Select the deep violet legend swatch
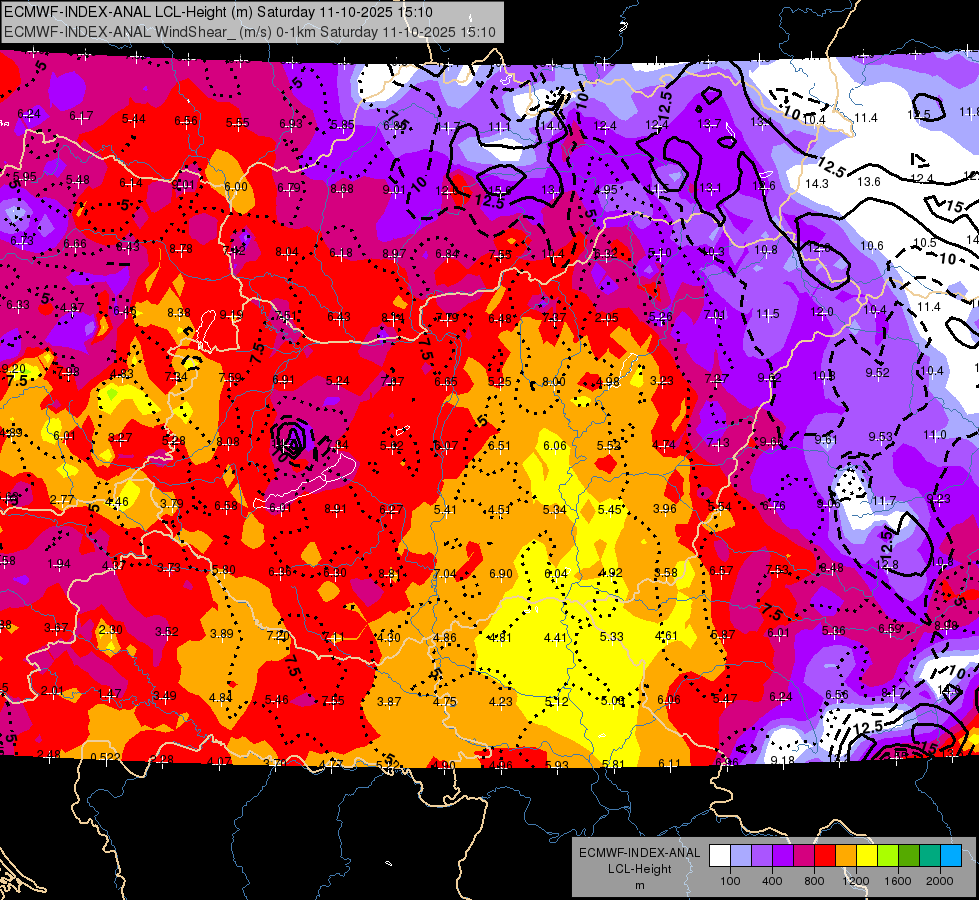The image size is (979, 900). coord(783,856)
